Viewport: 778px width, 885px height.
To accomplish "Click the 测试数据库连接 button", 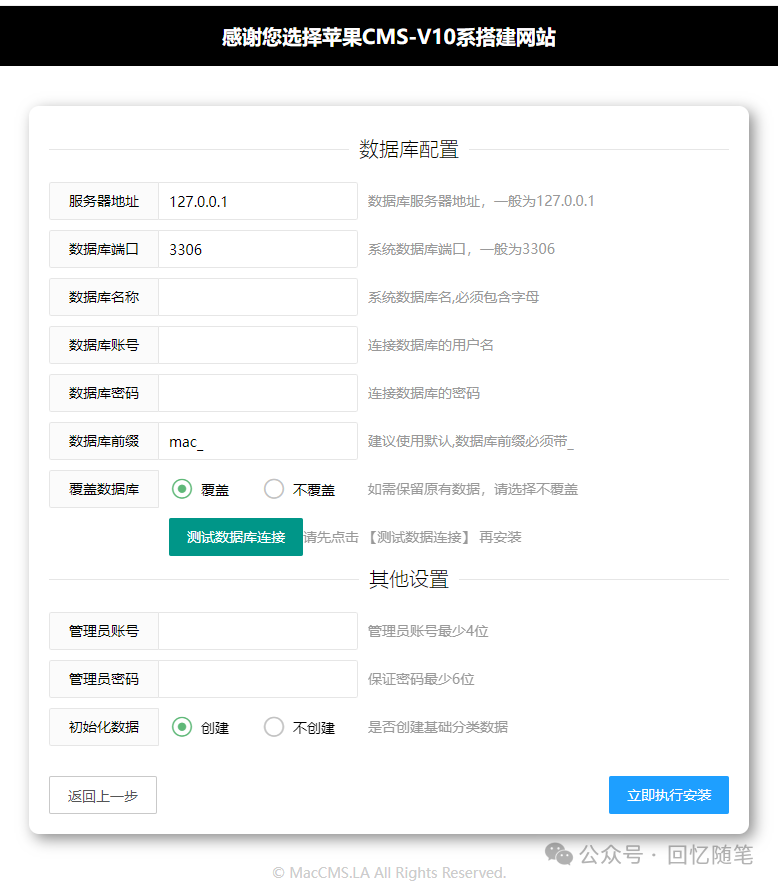I will pos(236,537).
